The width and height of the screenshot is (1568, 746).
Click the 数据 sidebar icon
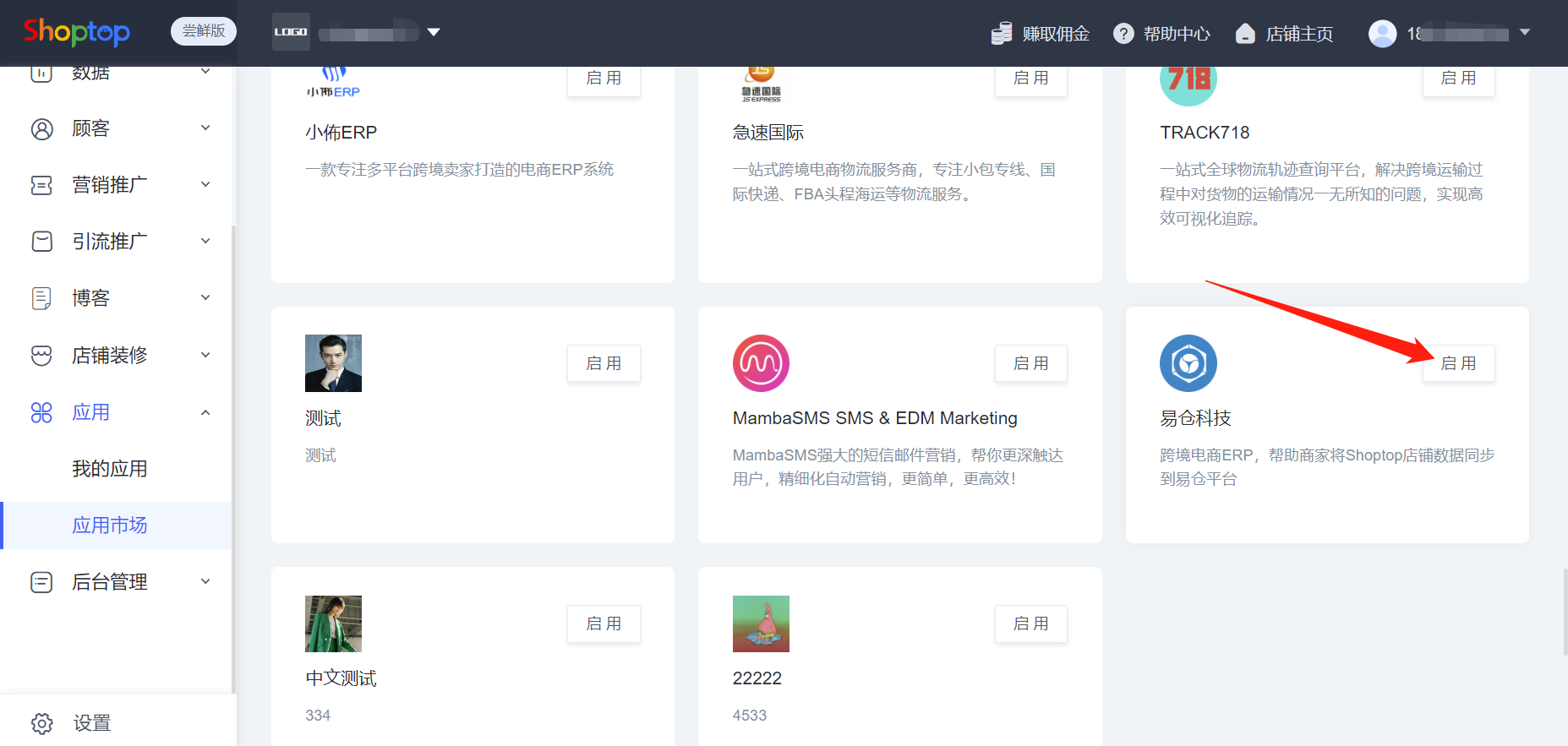41,73
